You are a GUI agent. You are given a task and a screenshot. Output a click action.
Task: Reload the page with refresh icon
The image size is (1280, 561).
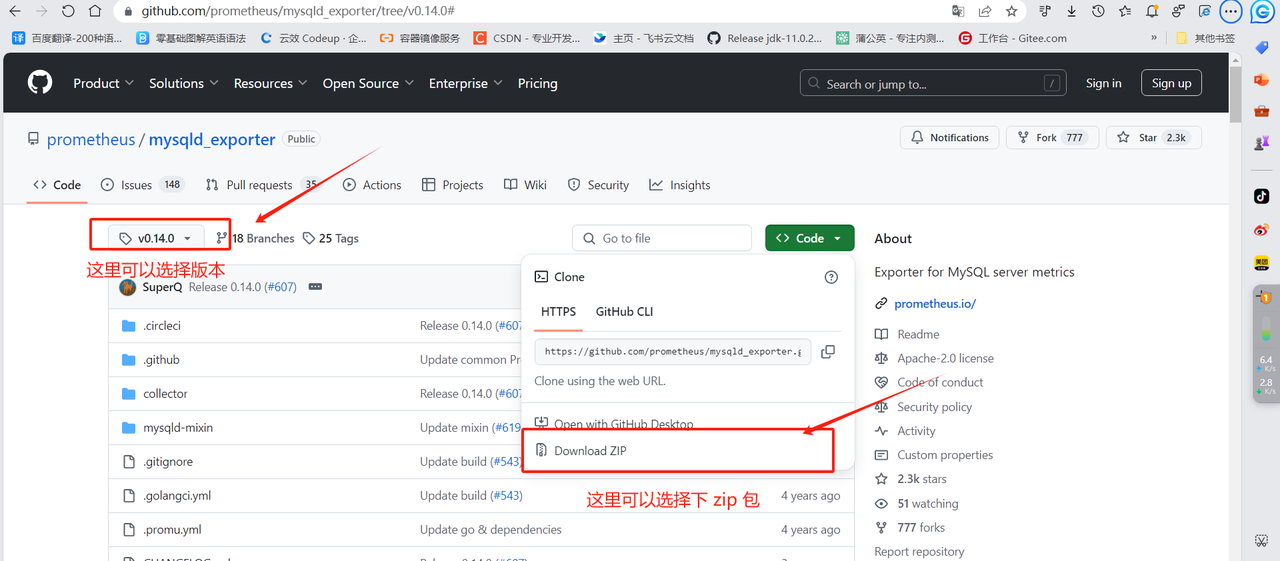tap(69, 11)
